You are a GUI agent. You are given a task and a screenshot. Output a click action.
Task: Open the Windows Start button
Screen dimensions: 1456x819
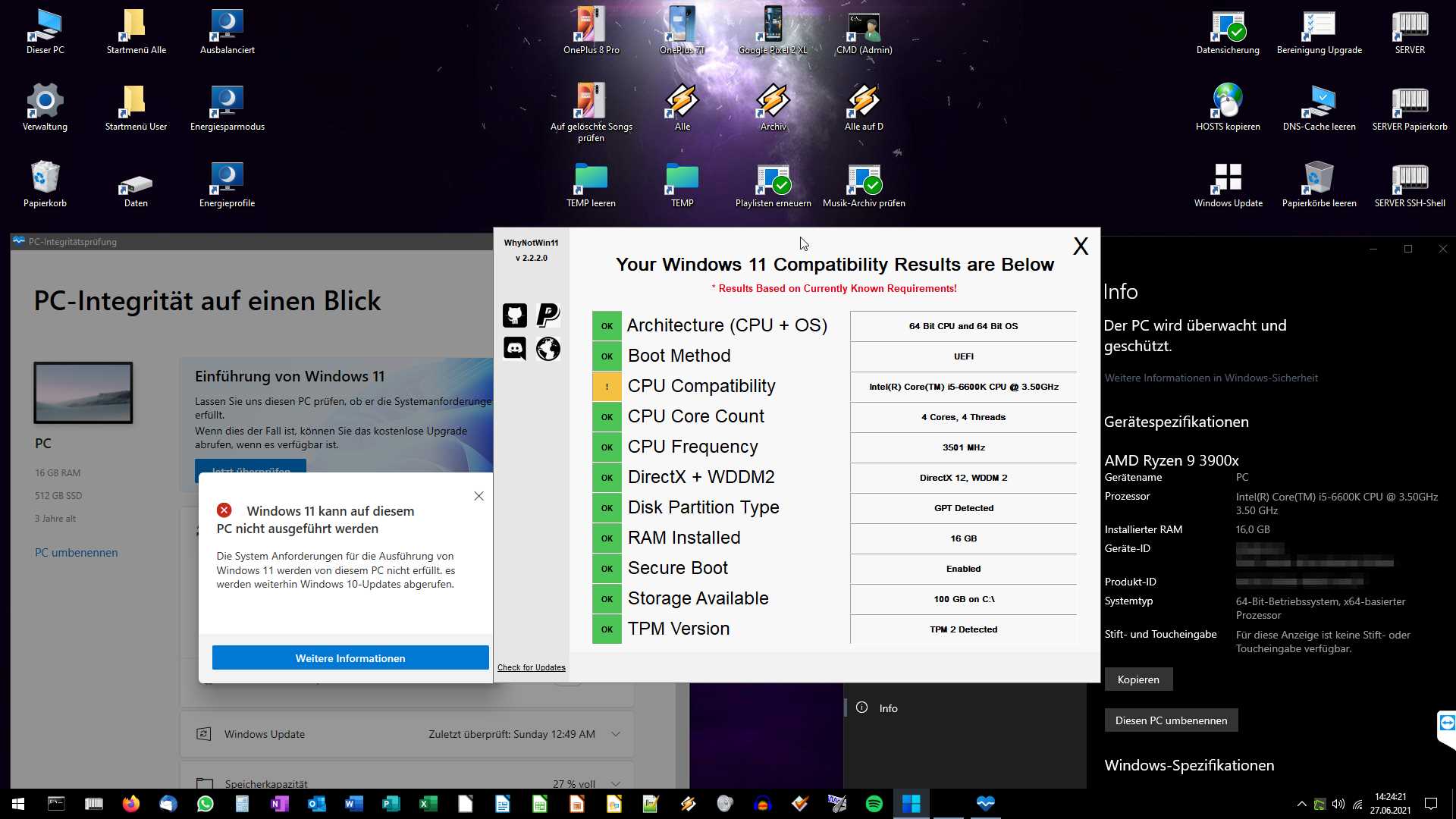coord(18,804)
